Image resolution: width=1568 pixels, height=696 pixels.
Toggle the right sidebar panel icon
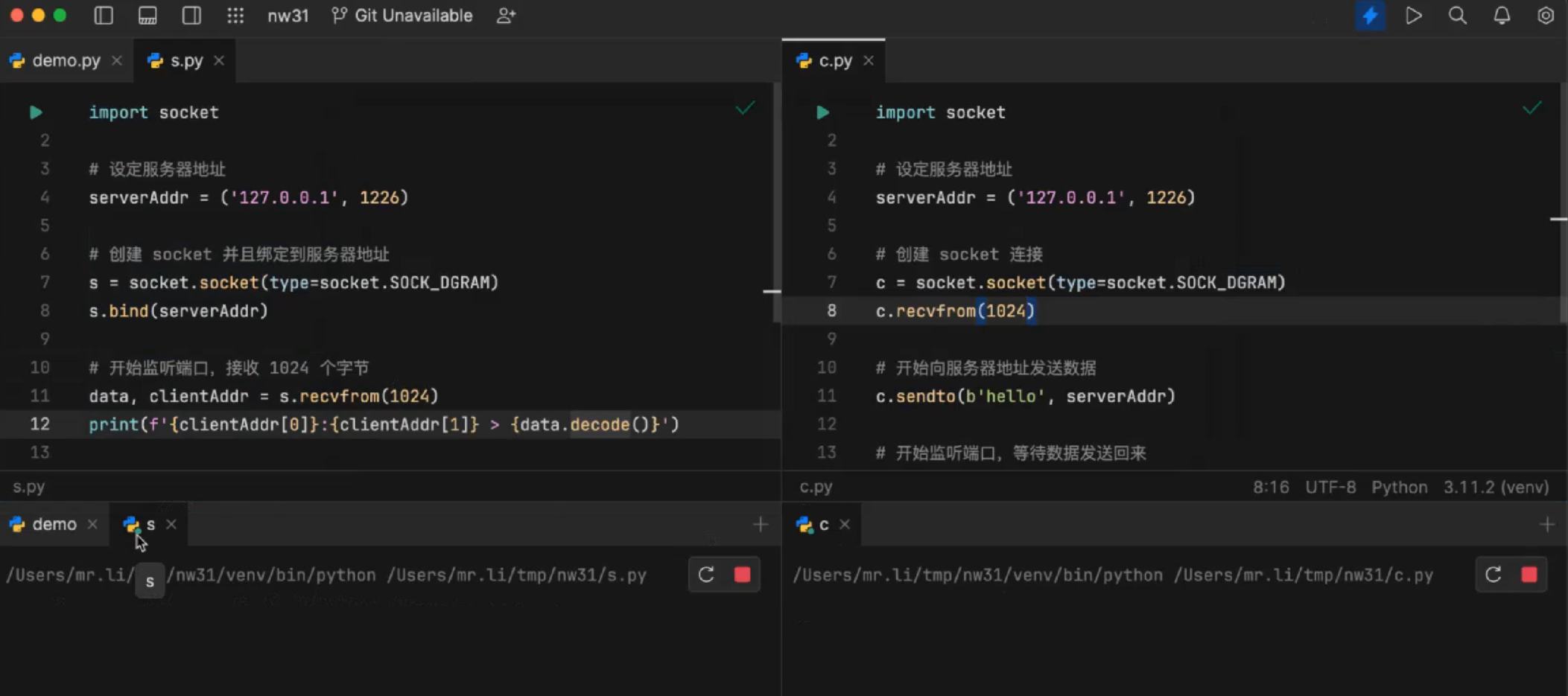(x=191, y=16)
